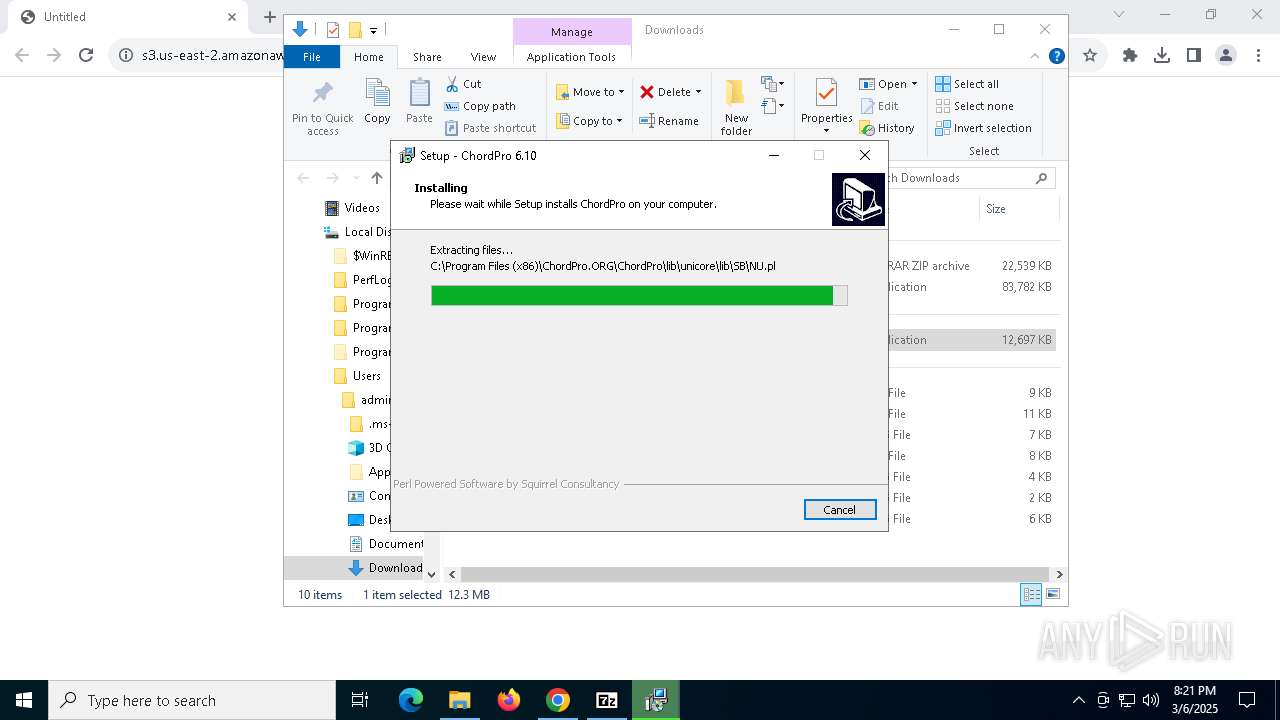Open Chrome Downloads icon
This screenshot has width=1280, height=720.
tap(1162, 56)
